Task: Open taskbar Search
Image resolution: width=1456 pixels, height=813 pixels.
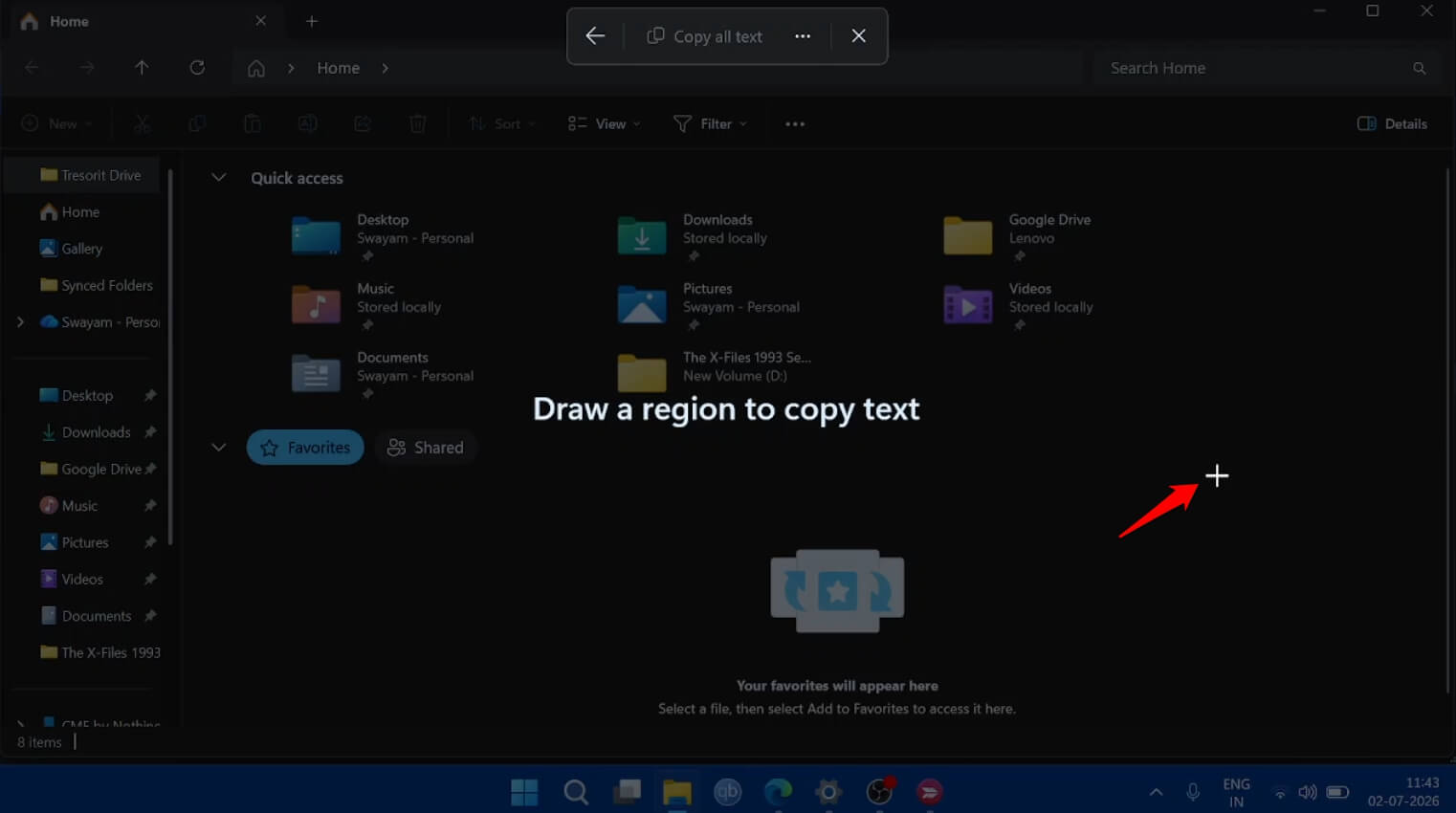Action: click(x=575, y=791)
